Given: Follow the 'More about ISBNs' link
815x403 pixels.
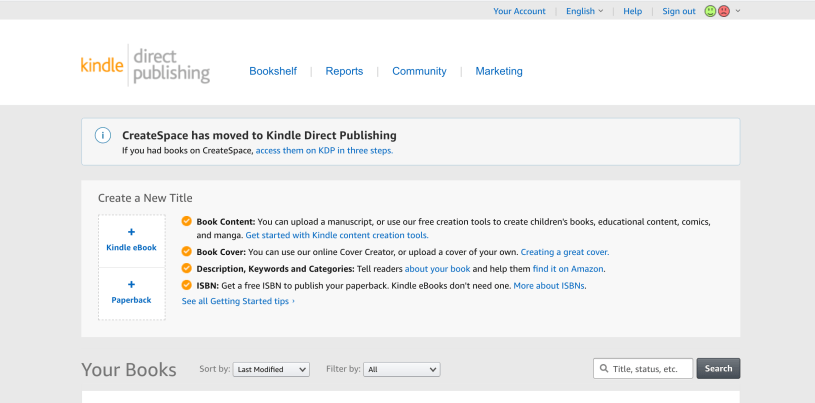Looking at the screenshot, I should pyautogui.click(x=549, y=285).
